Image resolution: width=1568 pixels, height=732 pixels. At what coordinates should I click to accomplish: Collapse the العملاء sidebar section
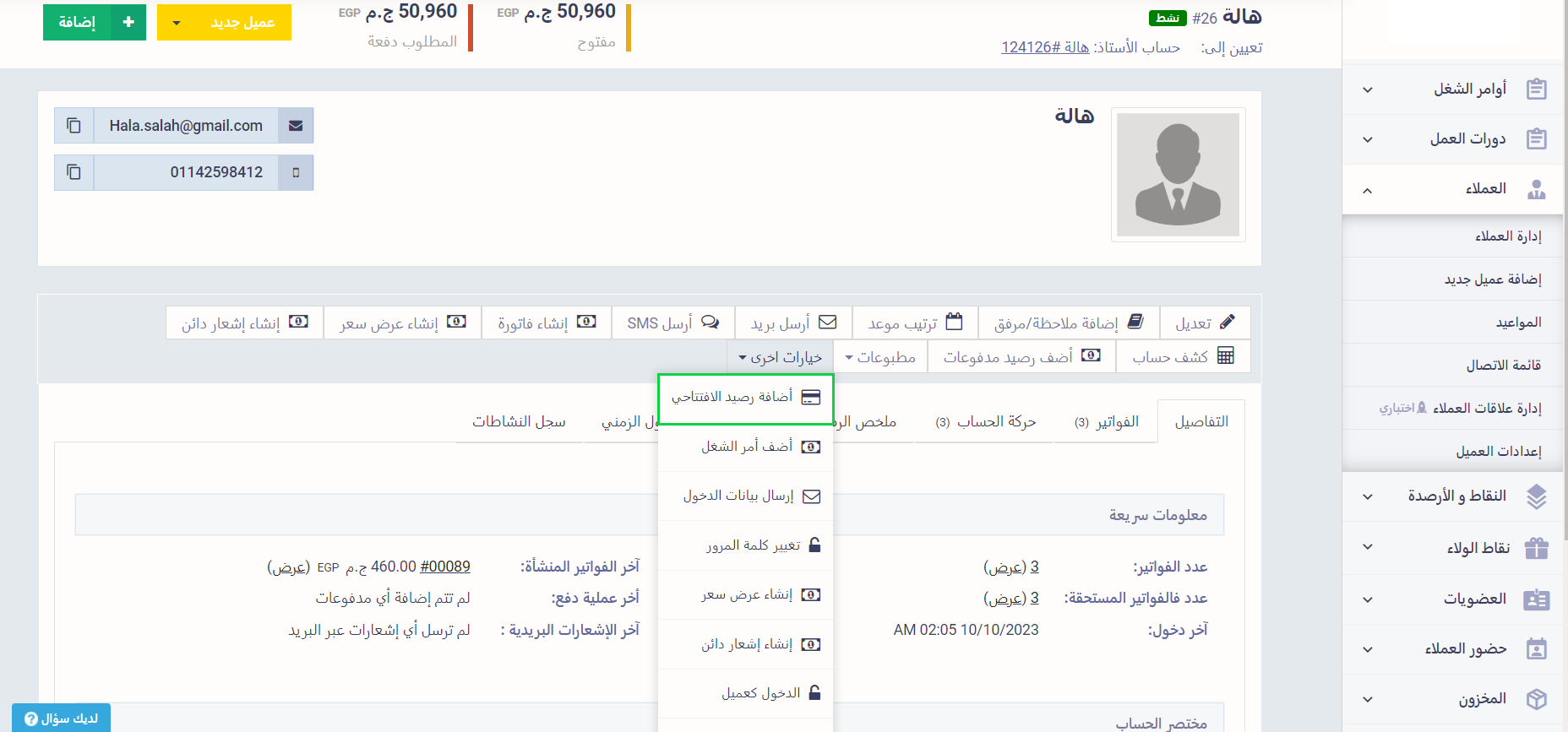(1368, 190)
